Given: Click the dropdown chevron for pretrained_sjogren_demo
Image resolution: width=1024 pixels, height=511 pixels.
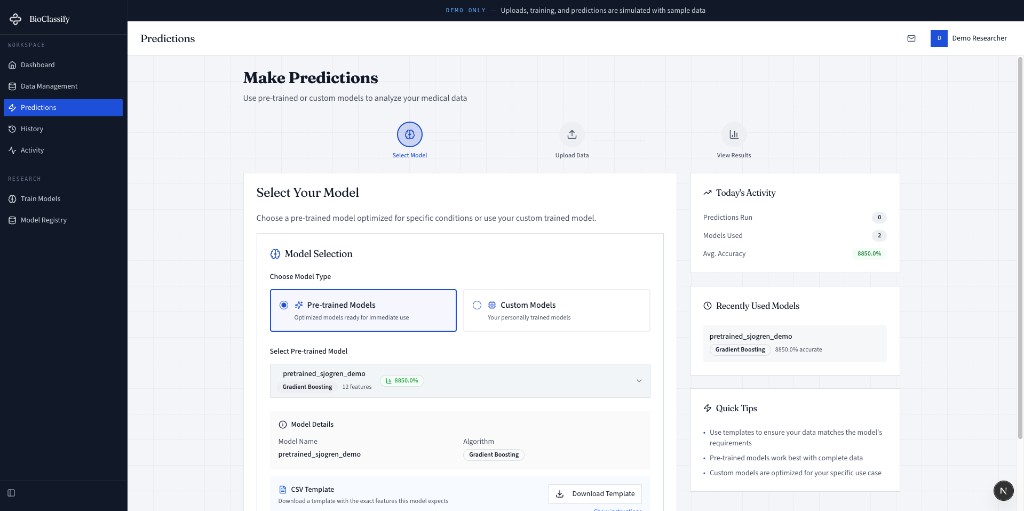Looking at the screenshot, I should (639, 381).
